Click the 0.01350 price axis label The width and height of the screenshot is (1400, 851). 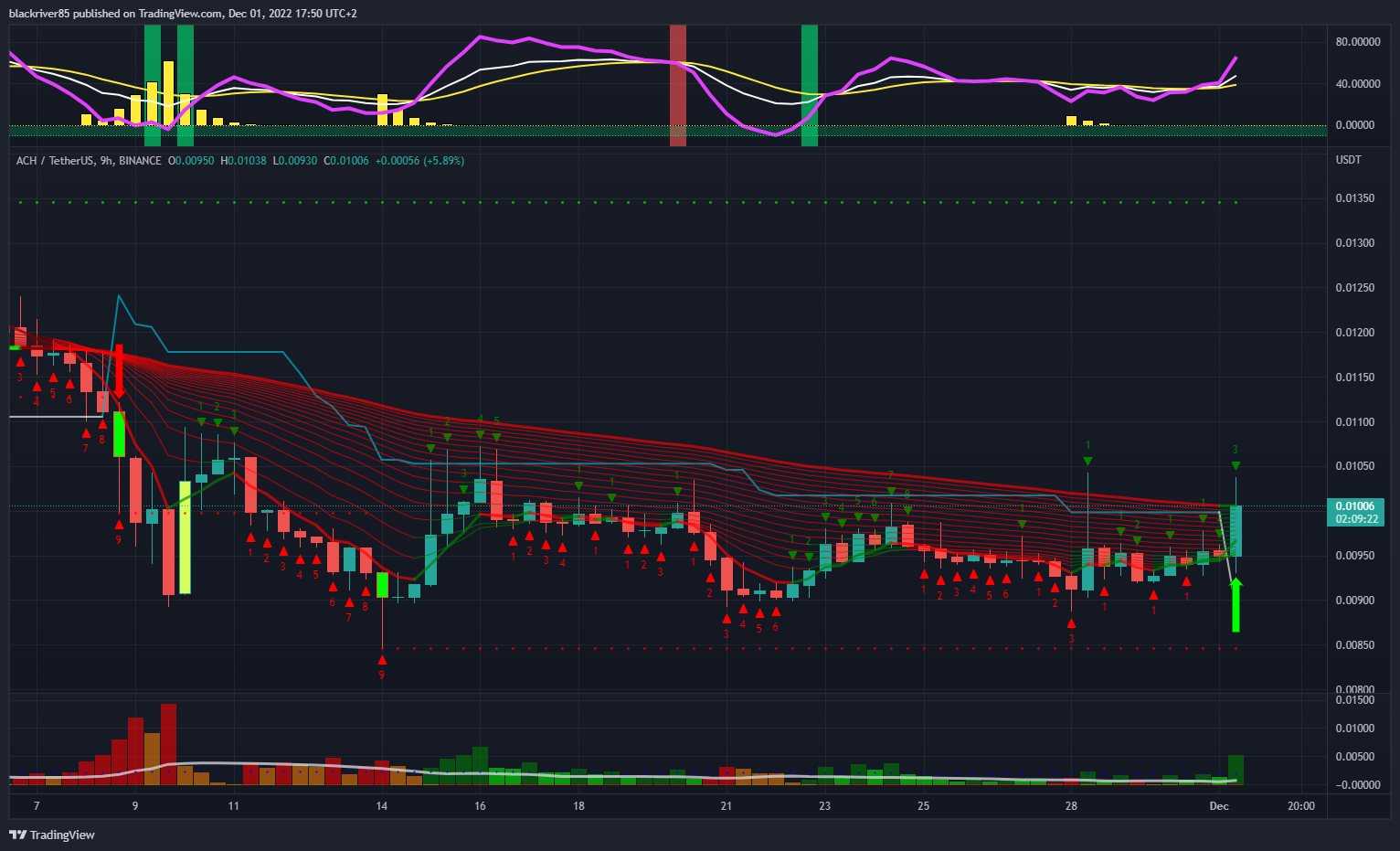(x=1355, y=198)
